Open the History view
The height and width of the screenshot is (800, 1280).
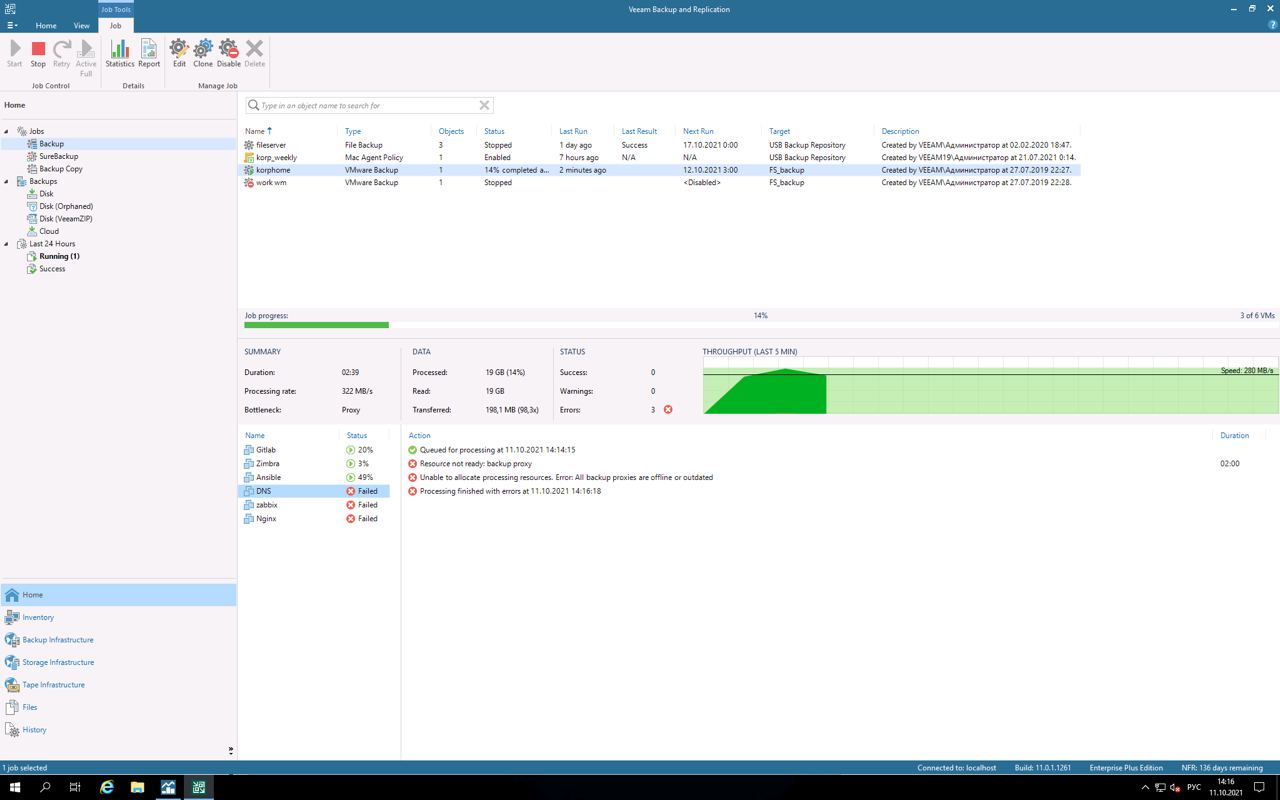click(x=118, y=730)
